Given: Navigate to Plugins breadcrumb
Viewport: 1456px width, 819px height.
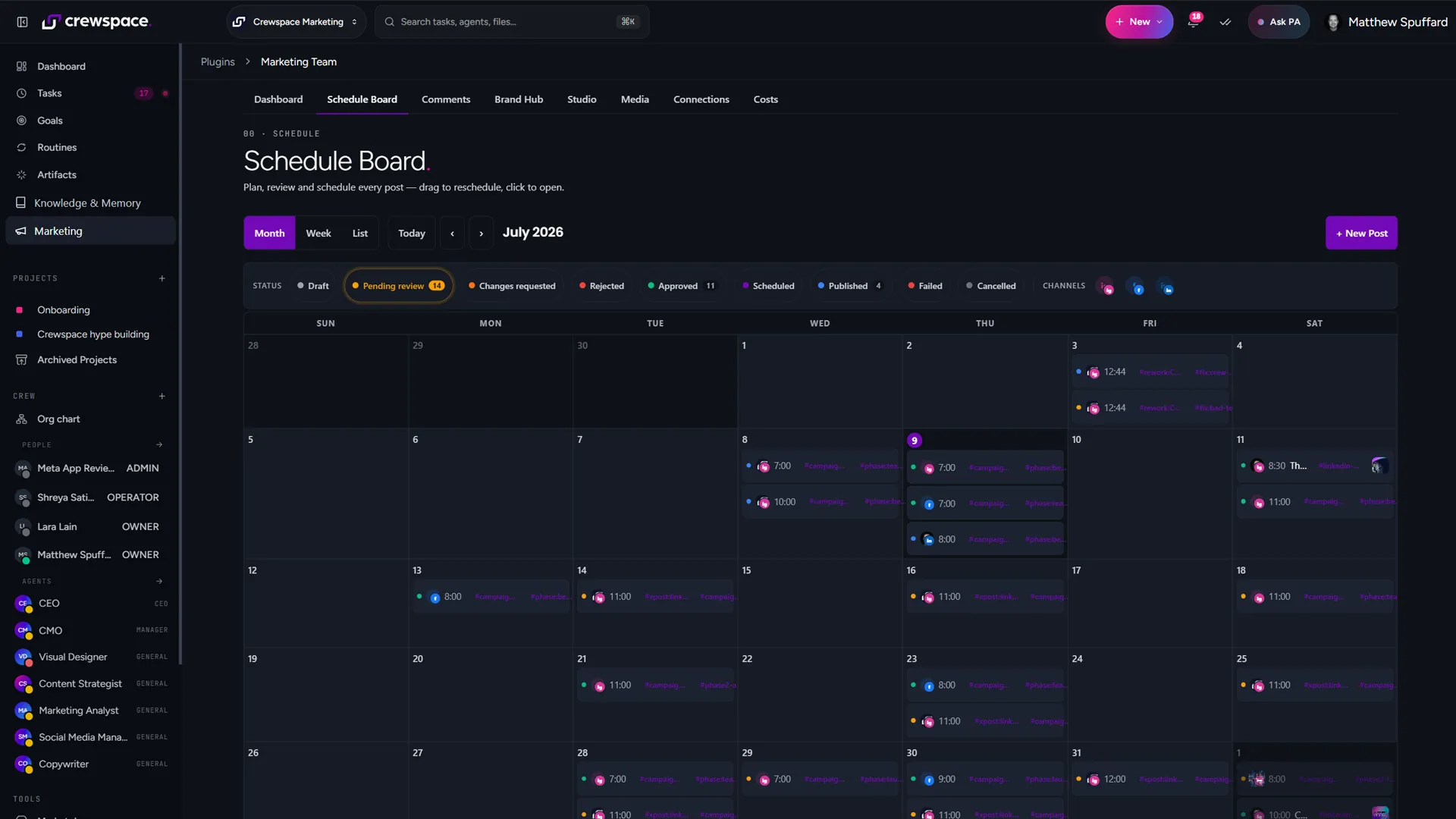Looking at the screenshot, I should click(x=218, y=61).
